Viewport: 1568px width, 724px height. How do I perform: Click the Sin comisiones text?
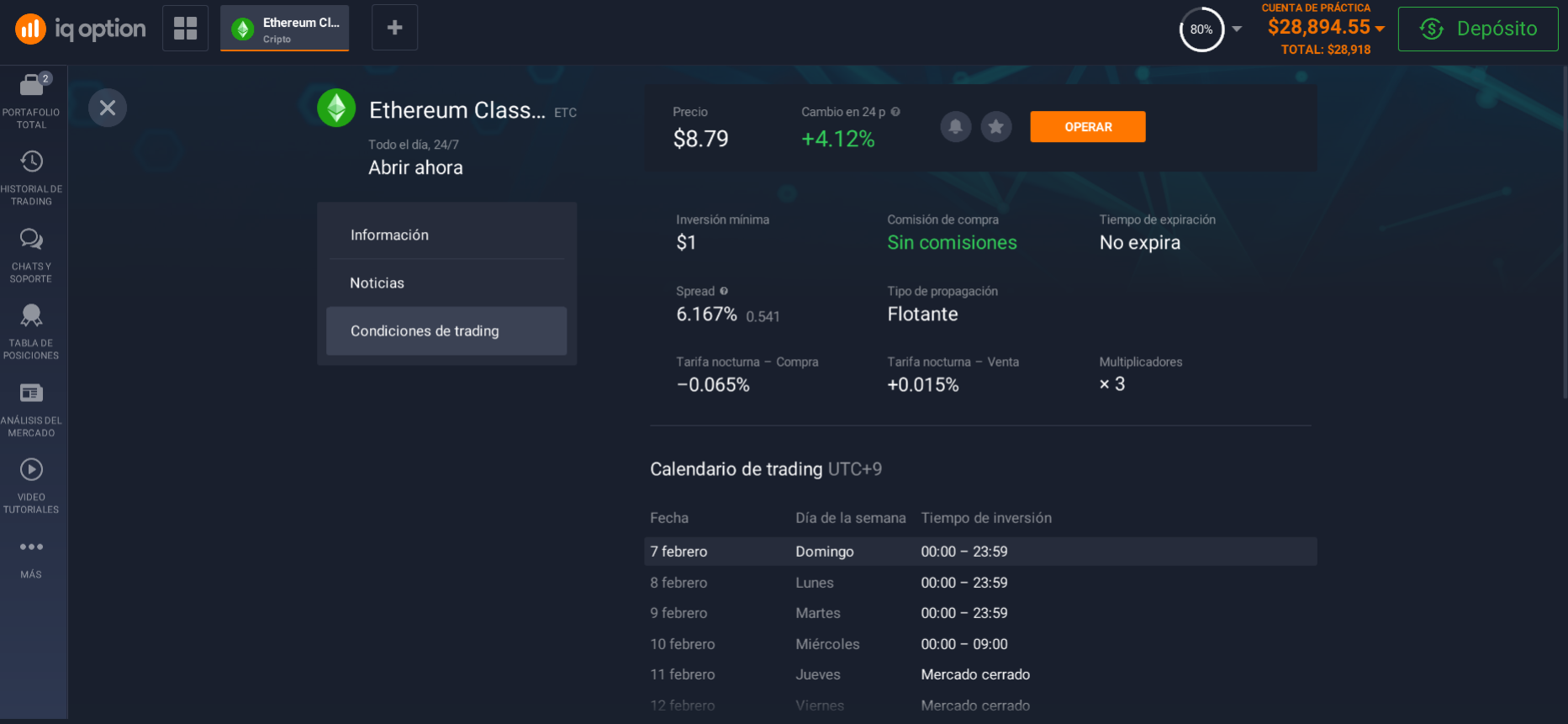coord(952,242)
